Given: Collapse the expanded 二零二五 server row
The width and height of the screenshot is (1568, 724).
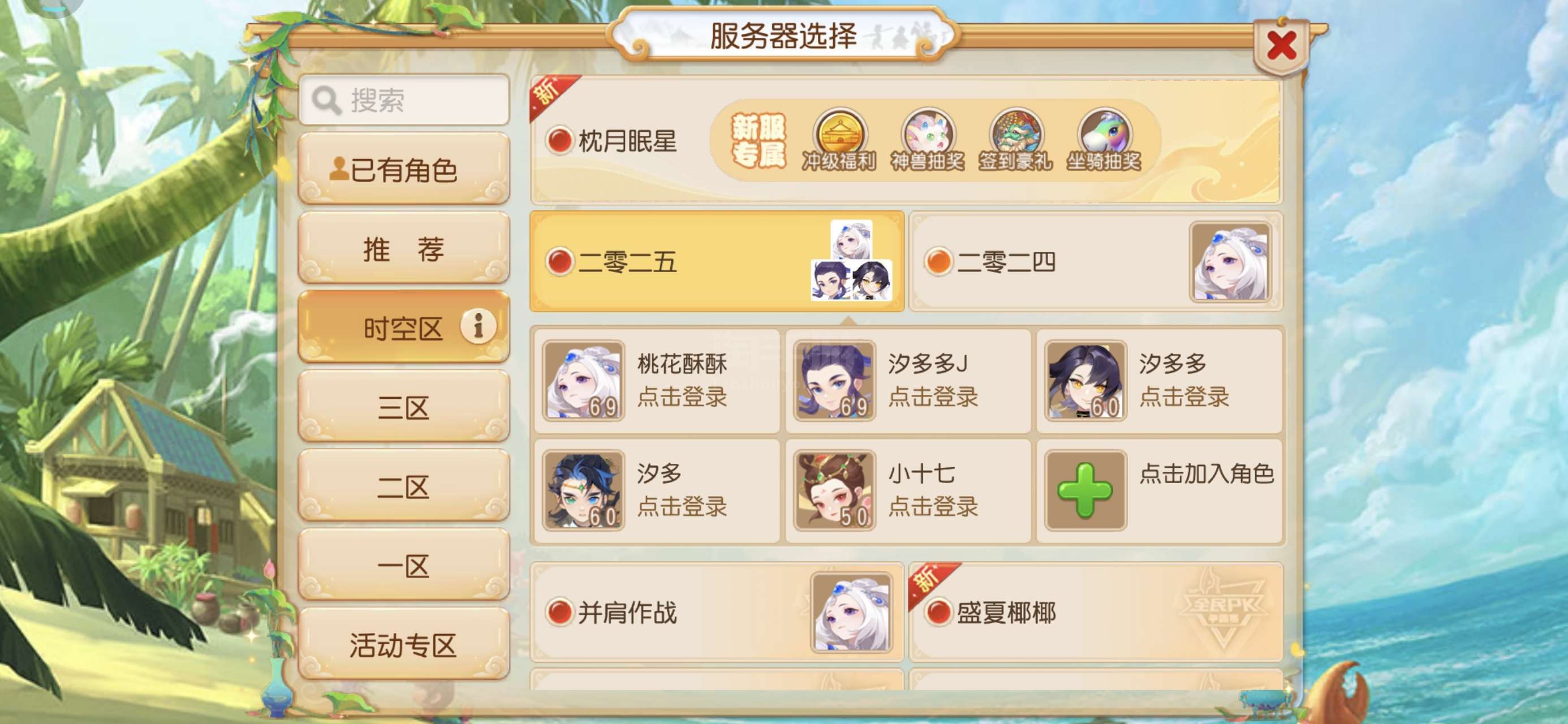Looking at the screenshot, I should pyautogui.click(x=717, y=262).
